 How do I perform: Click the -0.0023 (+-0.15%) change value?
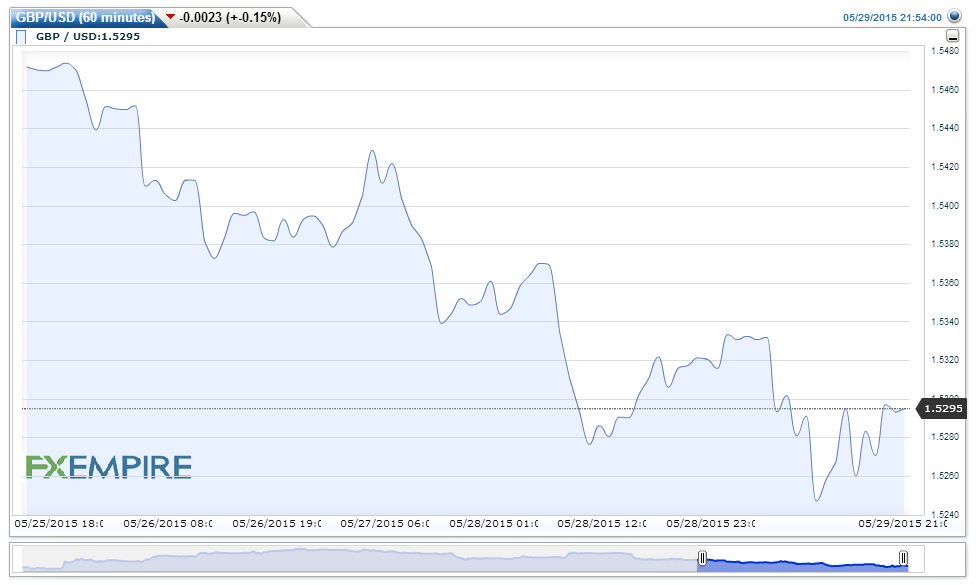[230, 17]
